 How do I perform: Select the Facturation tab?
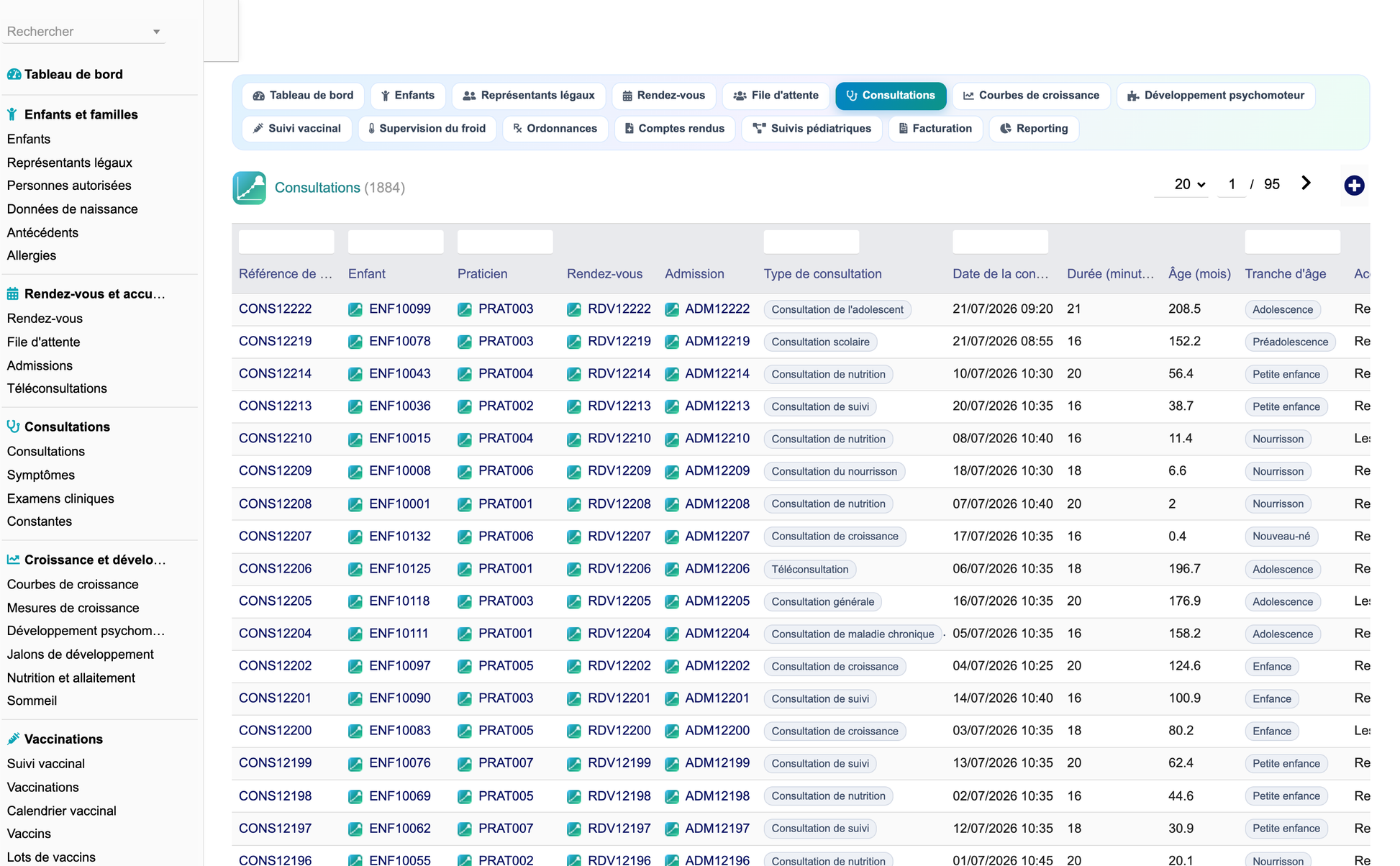(935, 129)
